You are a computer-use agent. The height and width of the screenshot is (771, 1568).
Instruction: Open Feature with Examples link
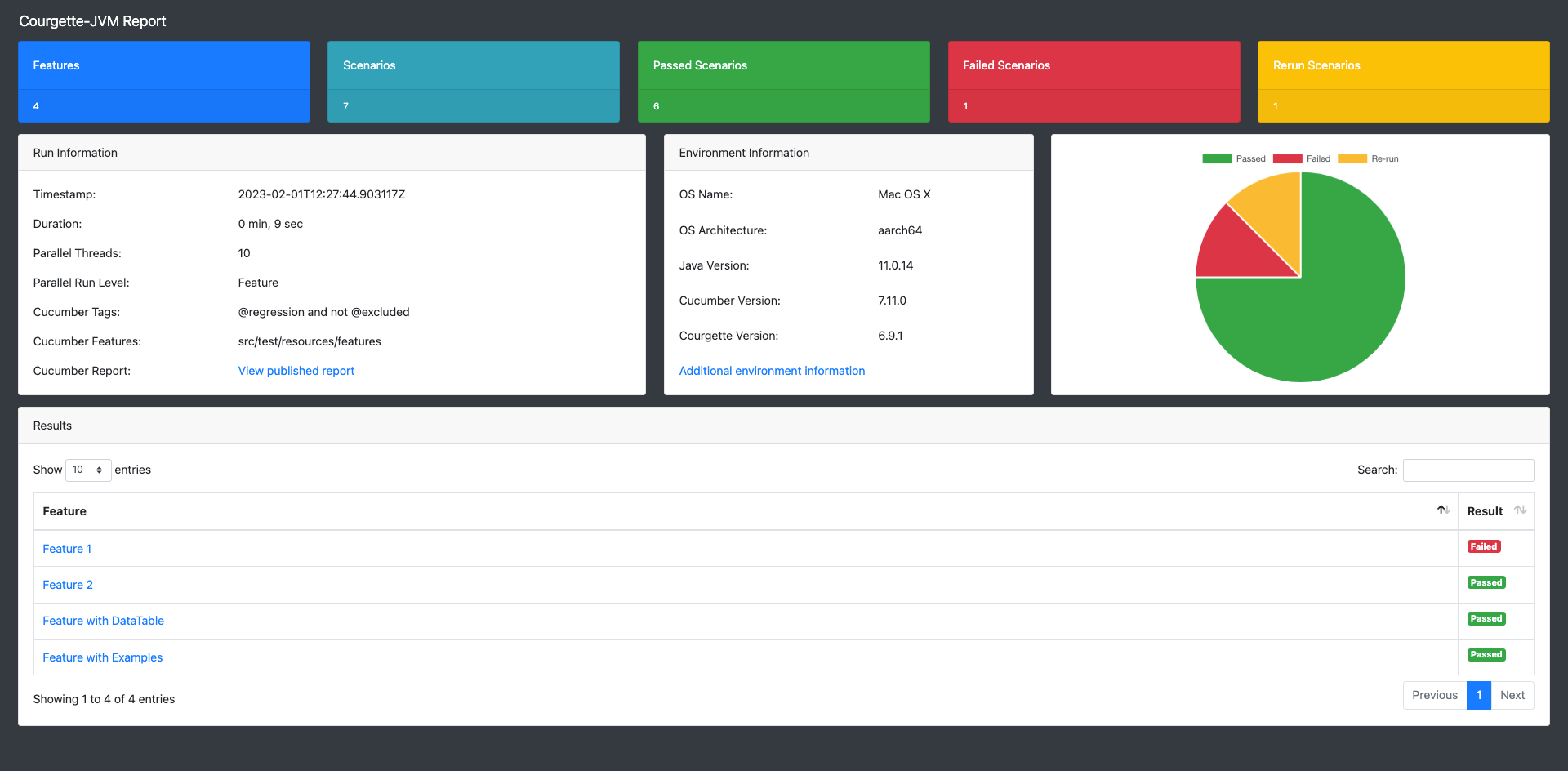(x=103, y=657)
